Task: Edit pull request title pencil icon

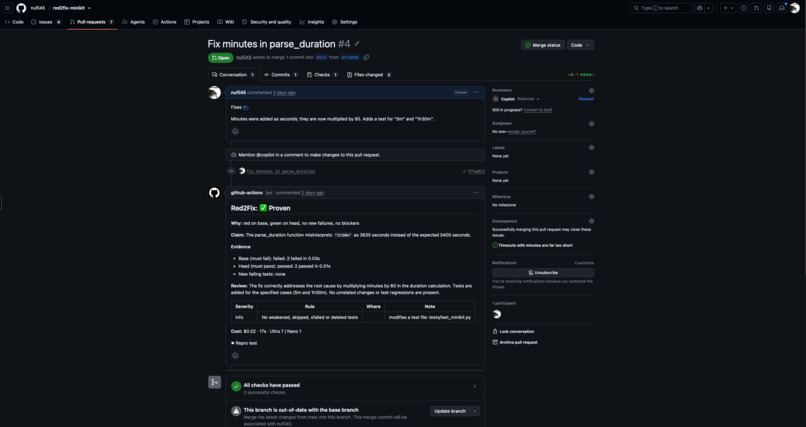Action: coord(357,44)
